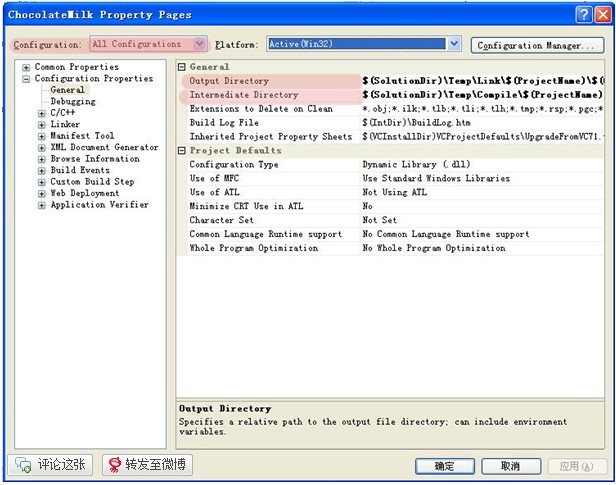
Task: Expand the Web Deployment node
Action: coord(42,194)
